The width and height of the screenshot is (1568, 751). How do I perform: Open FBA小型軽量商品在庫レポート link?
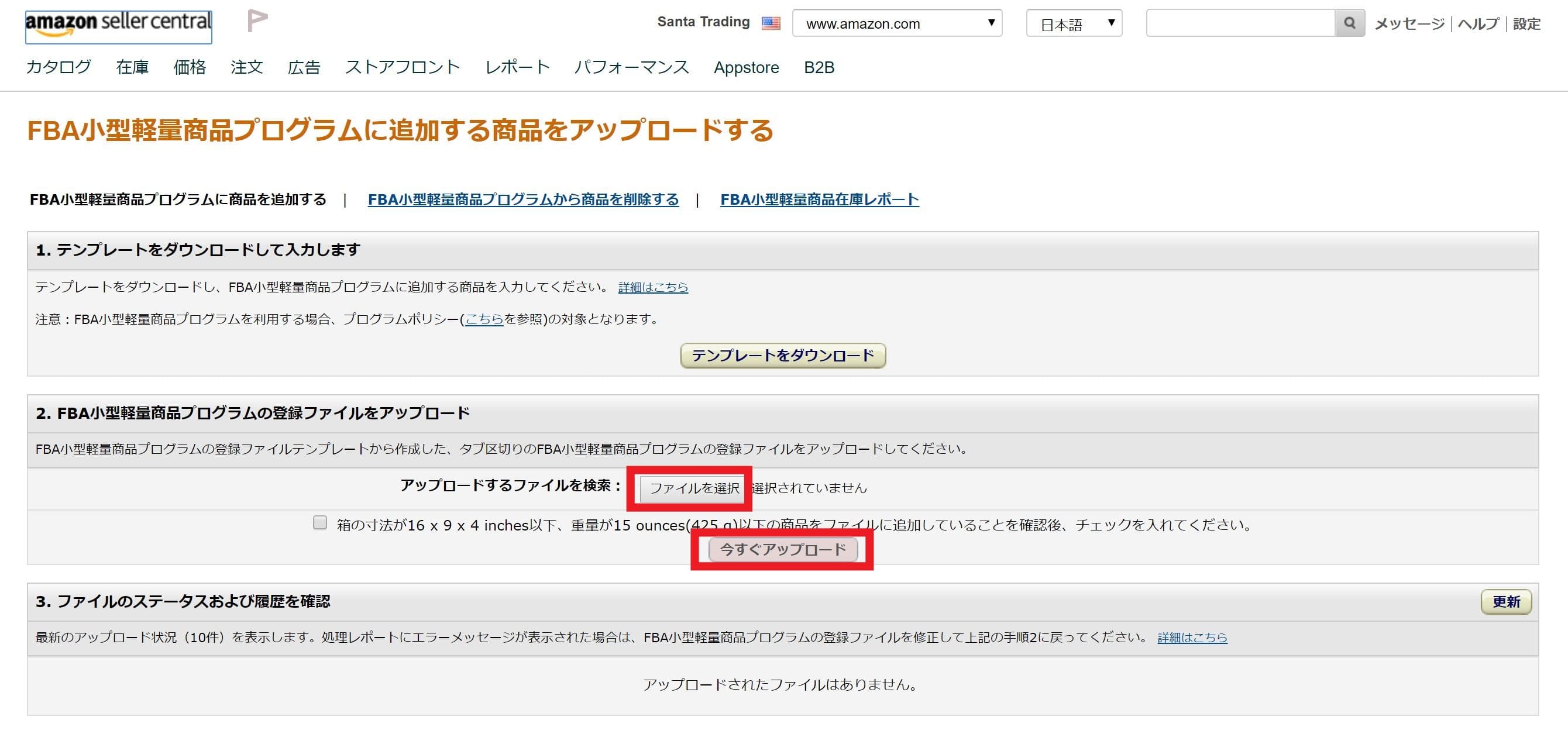(820, 199)
